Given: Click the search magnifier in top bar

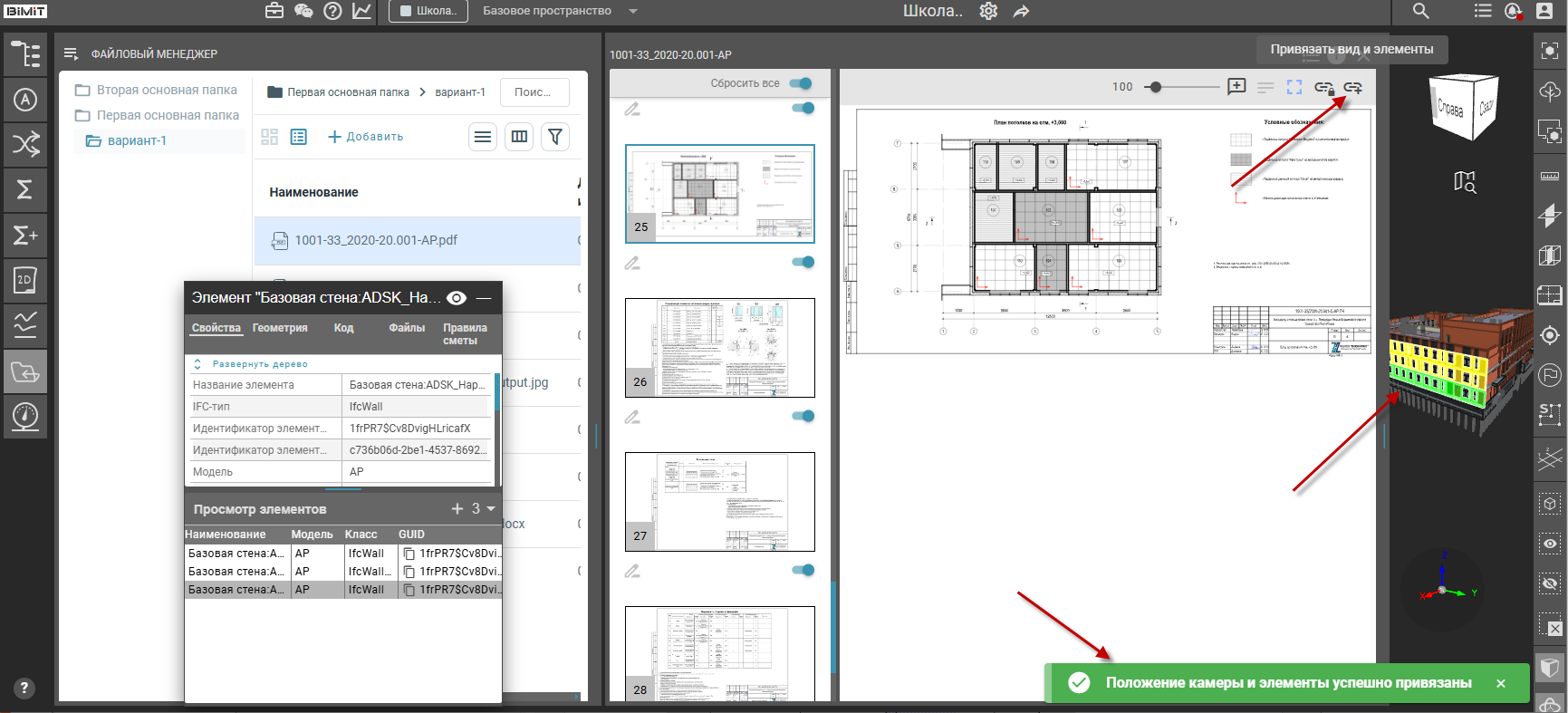Looking at the screenshot, I should tap(1420, 11).
